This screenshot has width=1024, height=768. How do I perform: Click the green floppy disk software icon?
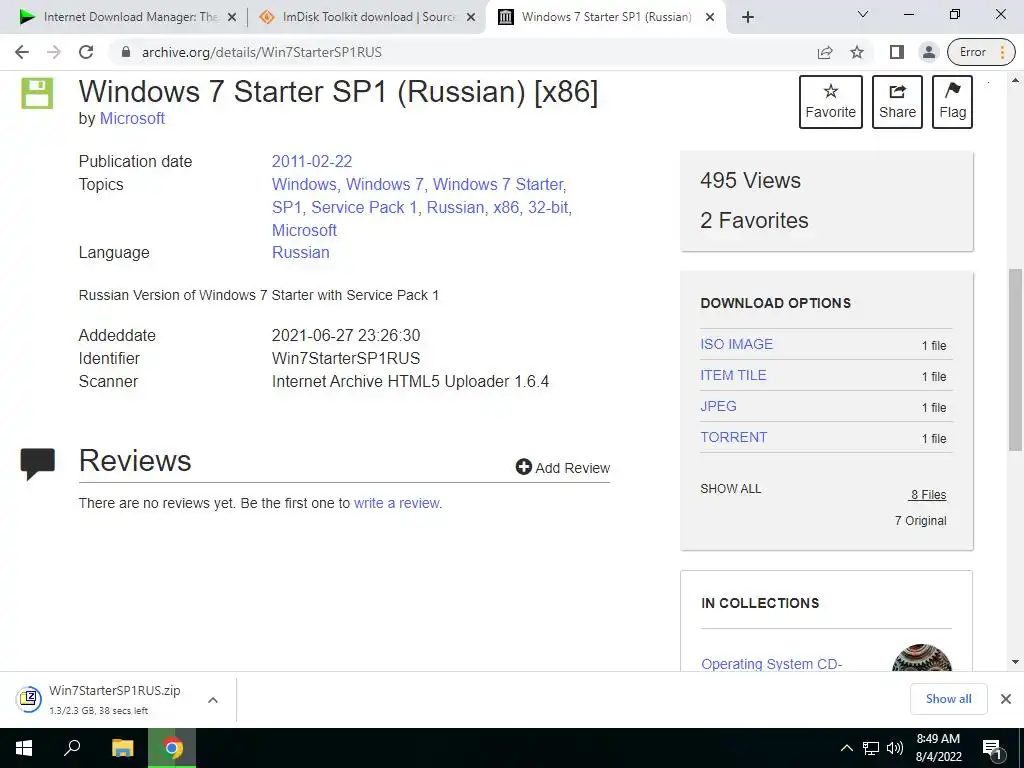37,93
